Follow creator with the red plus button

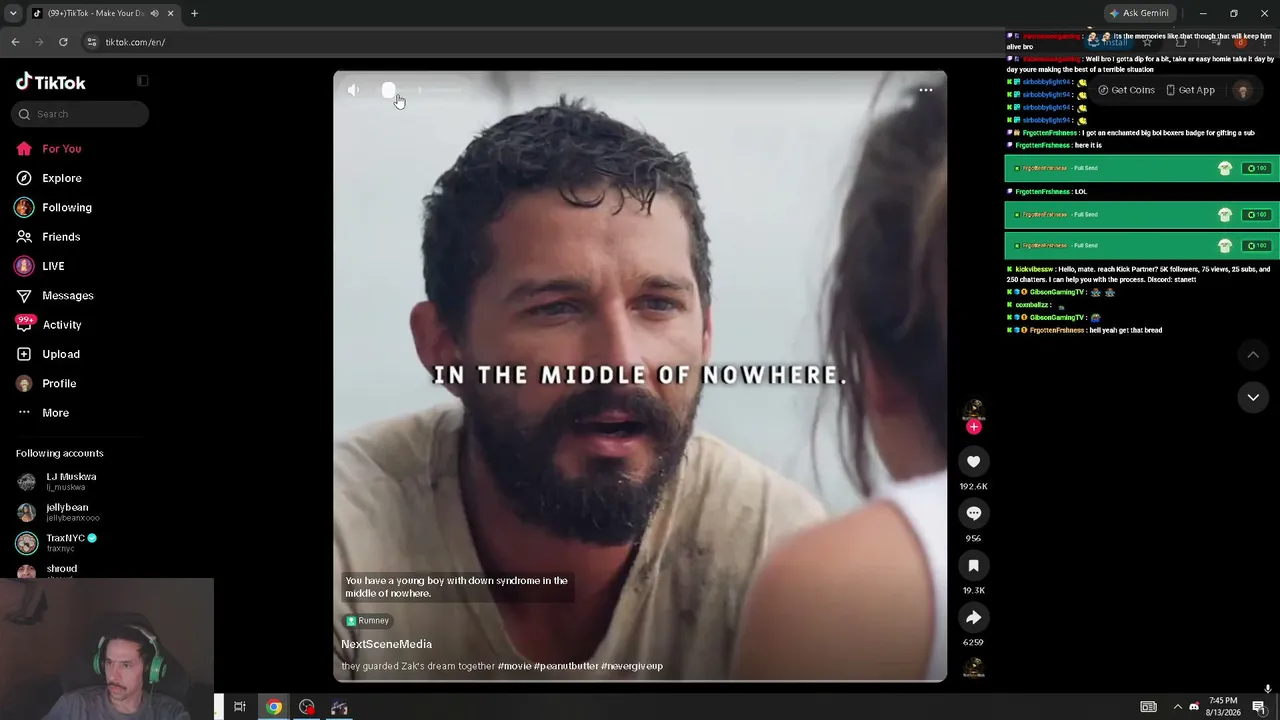pos(974,427)
